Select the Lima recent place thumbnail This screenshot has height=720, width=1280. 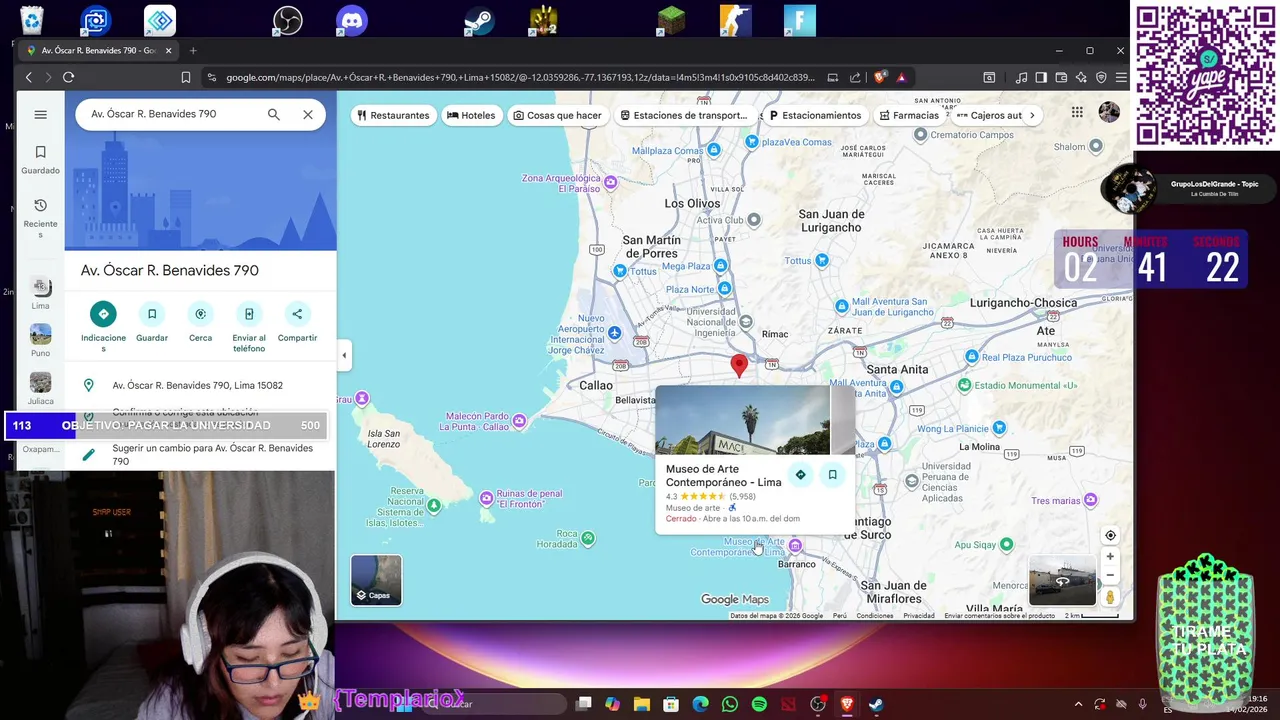click(x=40, y=293)
